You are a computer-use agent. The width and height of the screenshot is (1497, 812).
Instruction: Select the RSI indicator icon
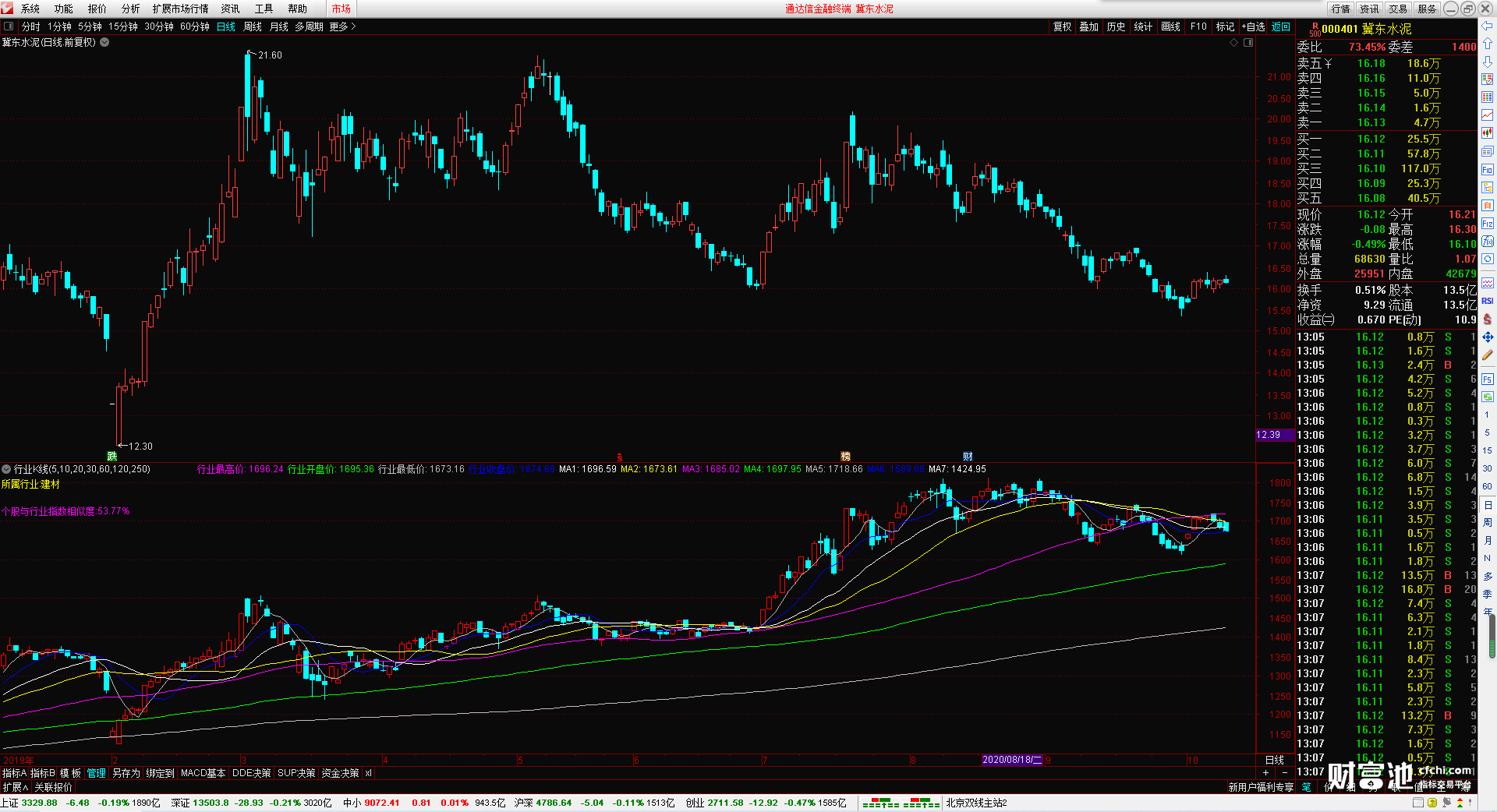[x=1488, y=301]
